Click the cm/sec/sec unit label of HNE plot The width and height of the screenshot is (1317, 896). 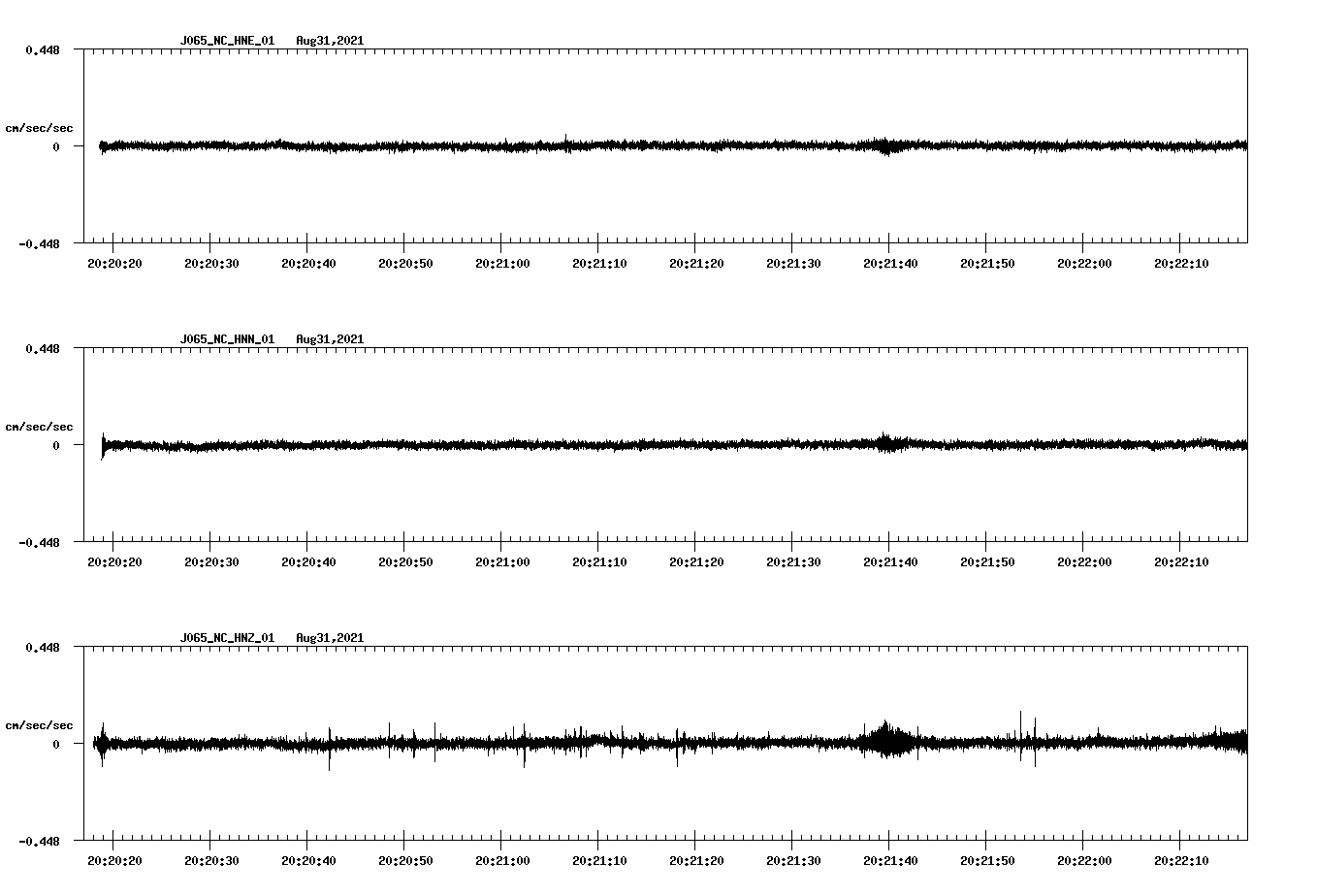coord(40,128)
